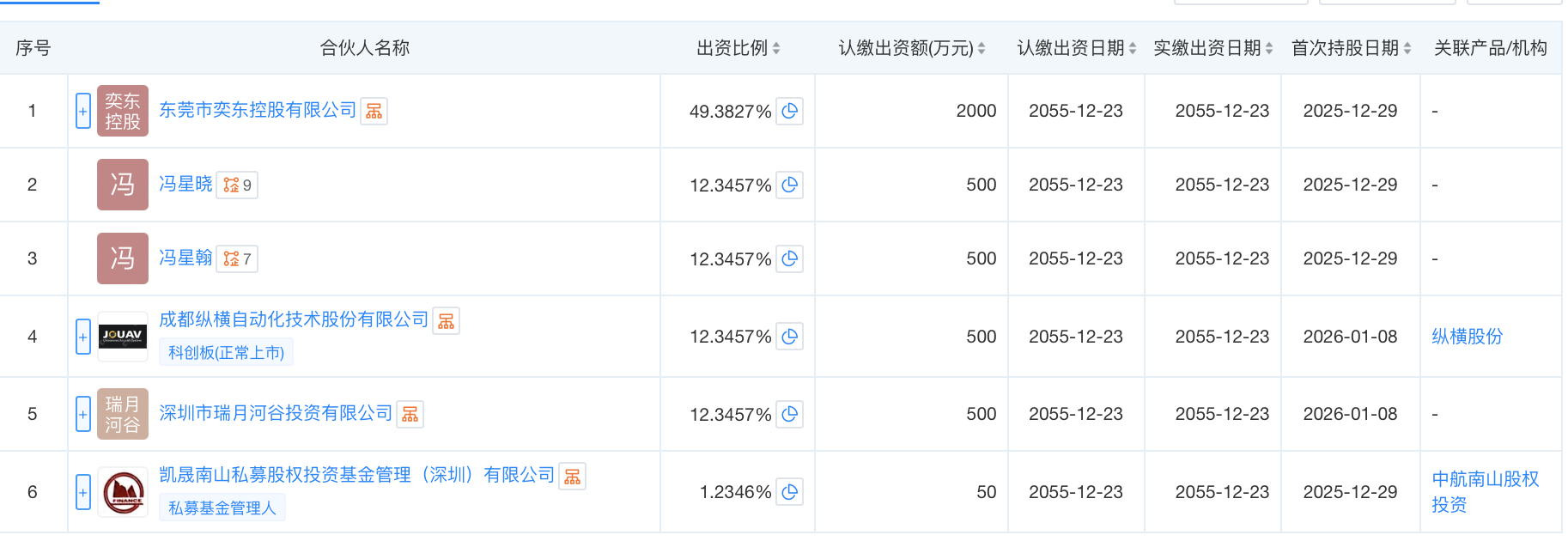Click the 科创板(正常上市) tag
The width and height of the screenshot is (1568, 541).
click(x=226, y=353)
